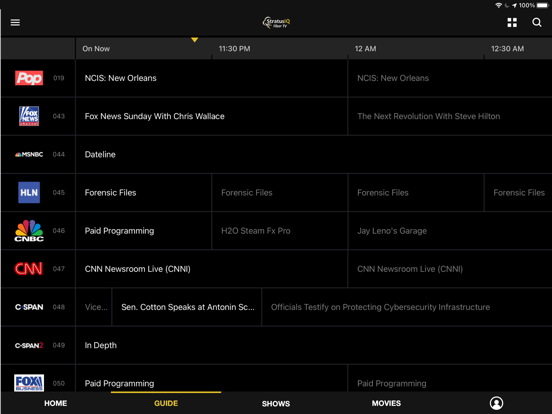Open the search magnifier
Viewport: 552px width, 414px height.
point(537,23)
